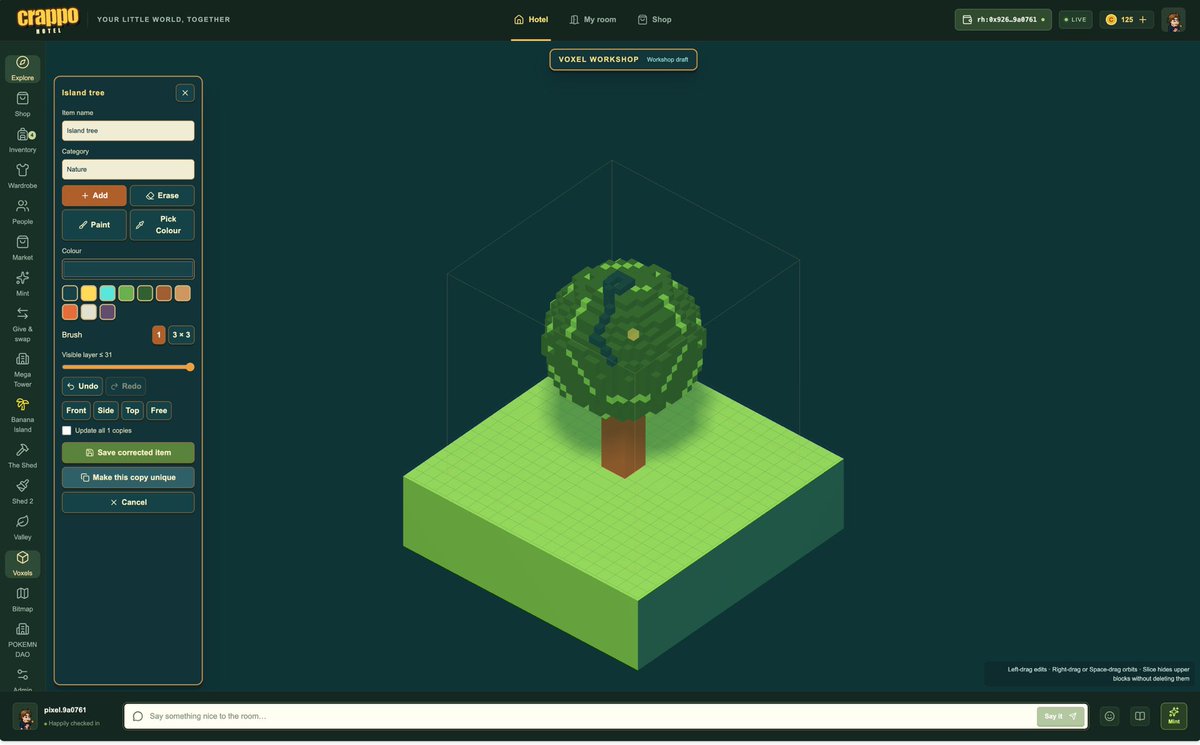
Task: Pick the orange-red colour swatch
Action: point(70,312)
